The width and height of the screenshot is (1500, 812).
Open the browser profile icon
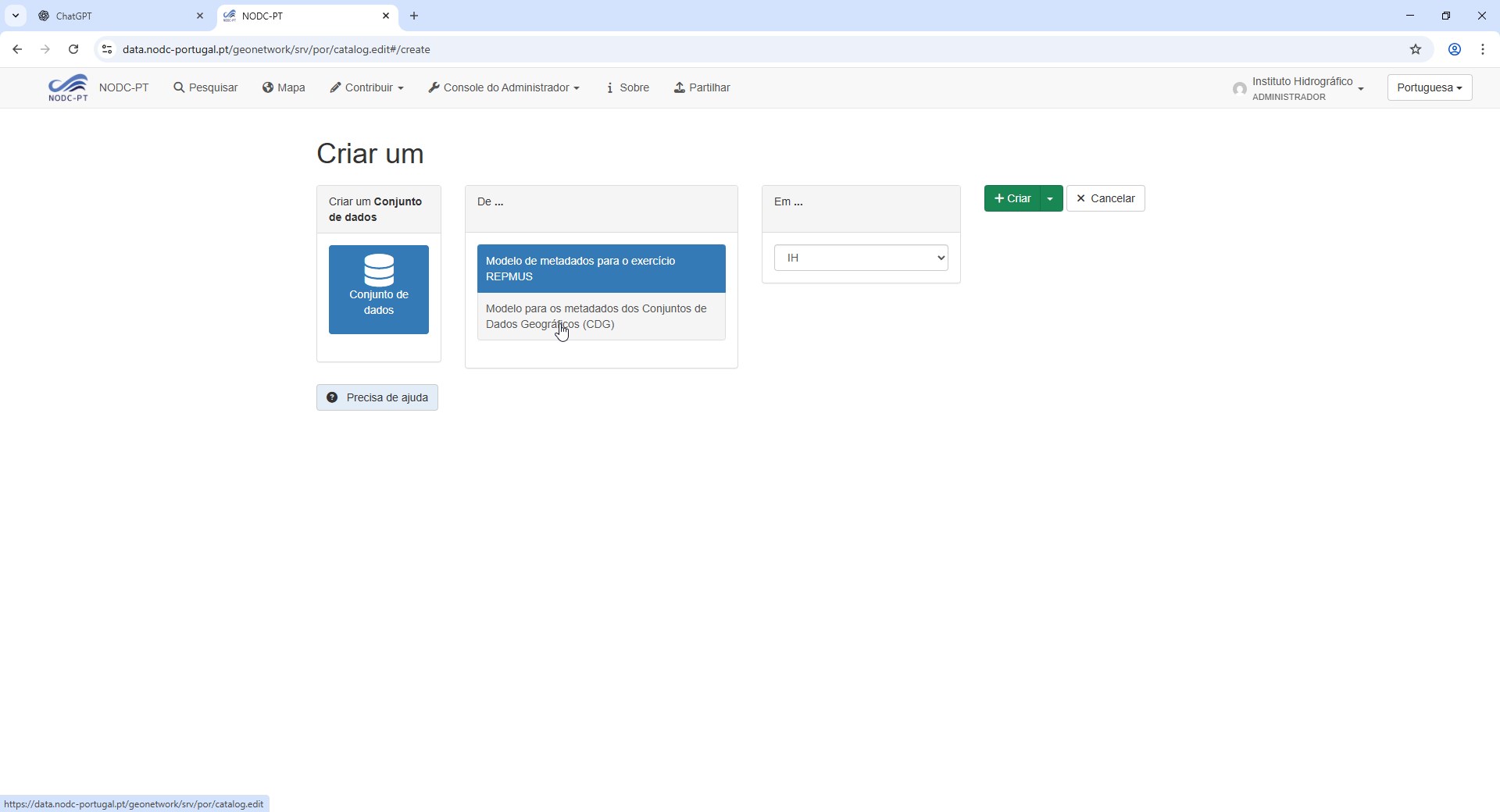[x=1455, y=49]
